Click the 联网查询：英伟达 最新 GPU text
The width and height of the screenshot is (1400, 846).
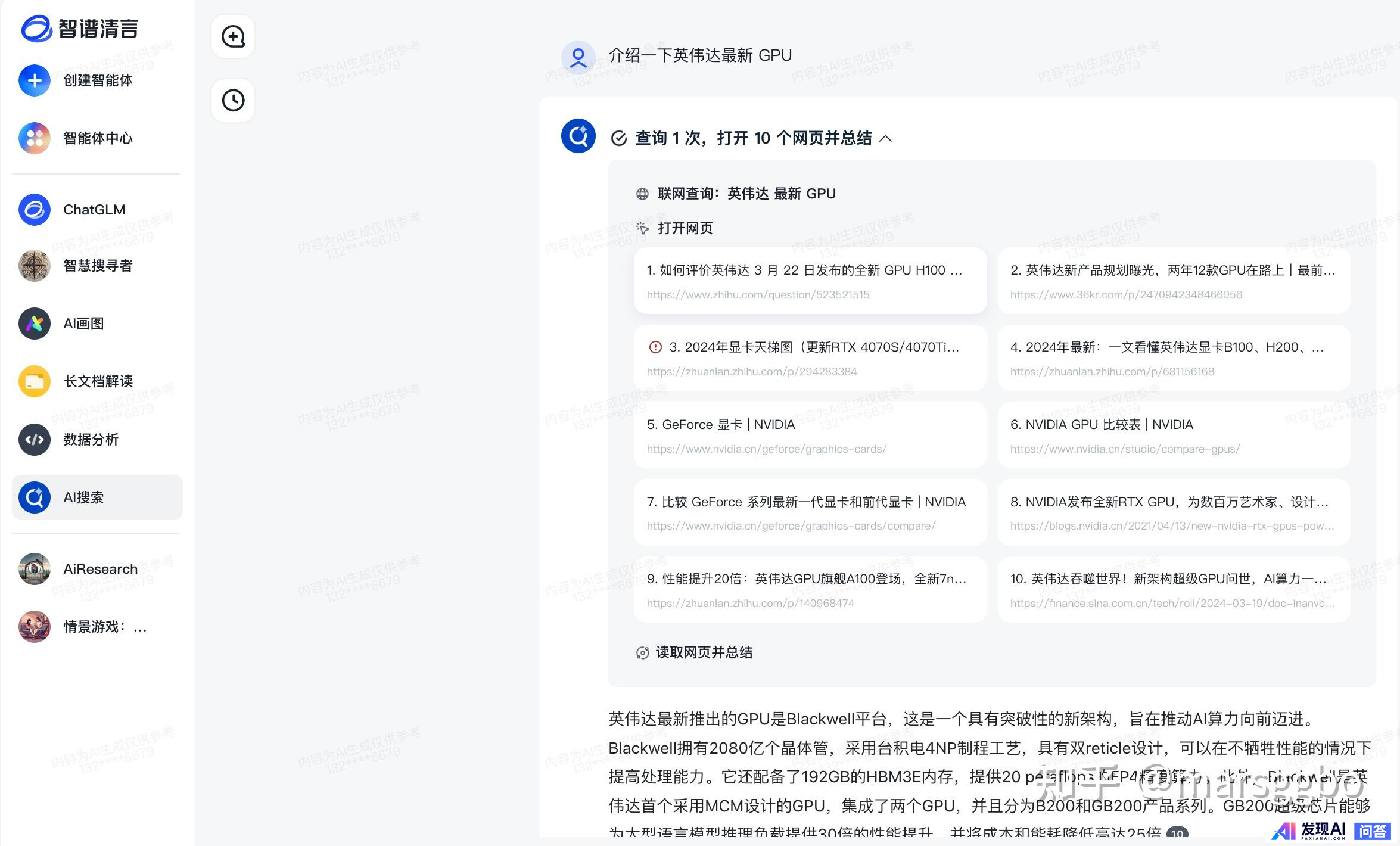pos(746,194)
